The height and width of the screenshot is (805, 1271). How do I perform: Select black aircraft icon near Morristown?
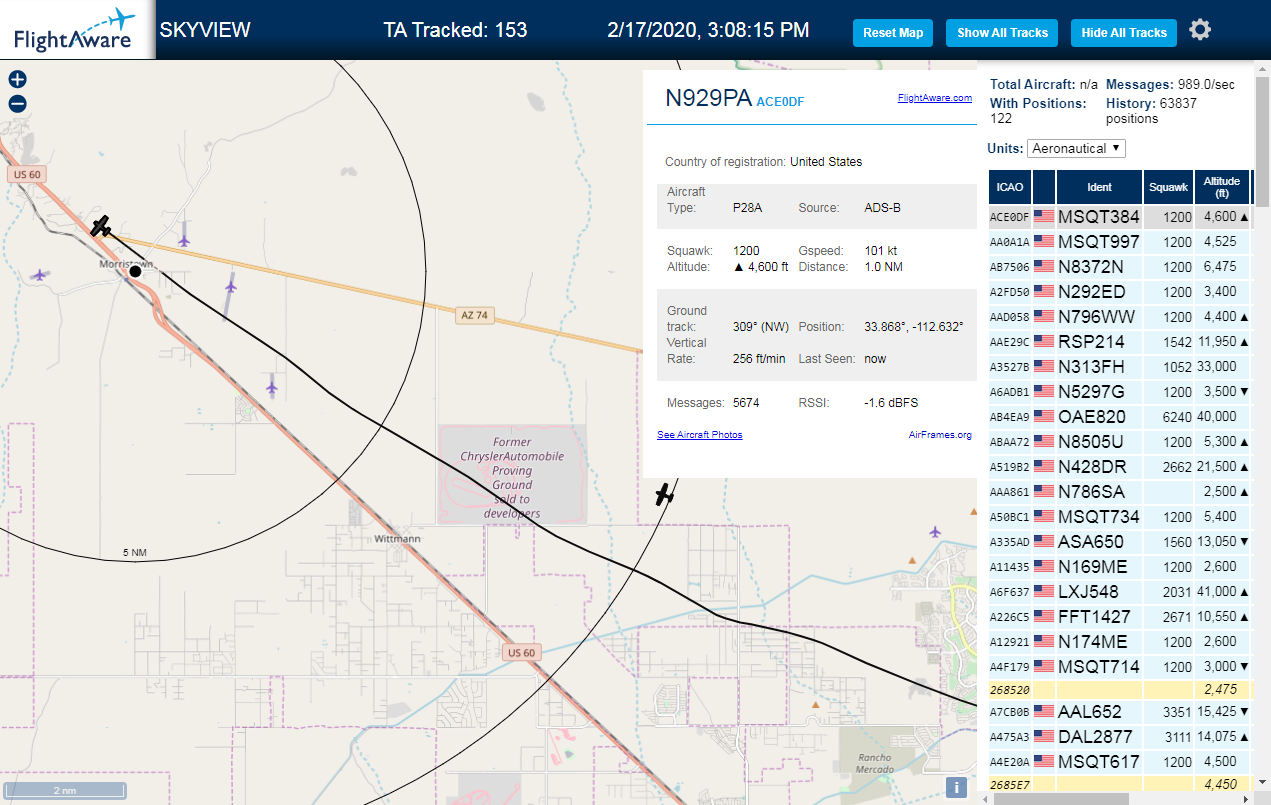(x=100, y=226)
